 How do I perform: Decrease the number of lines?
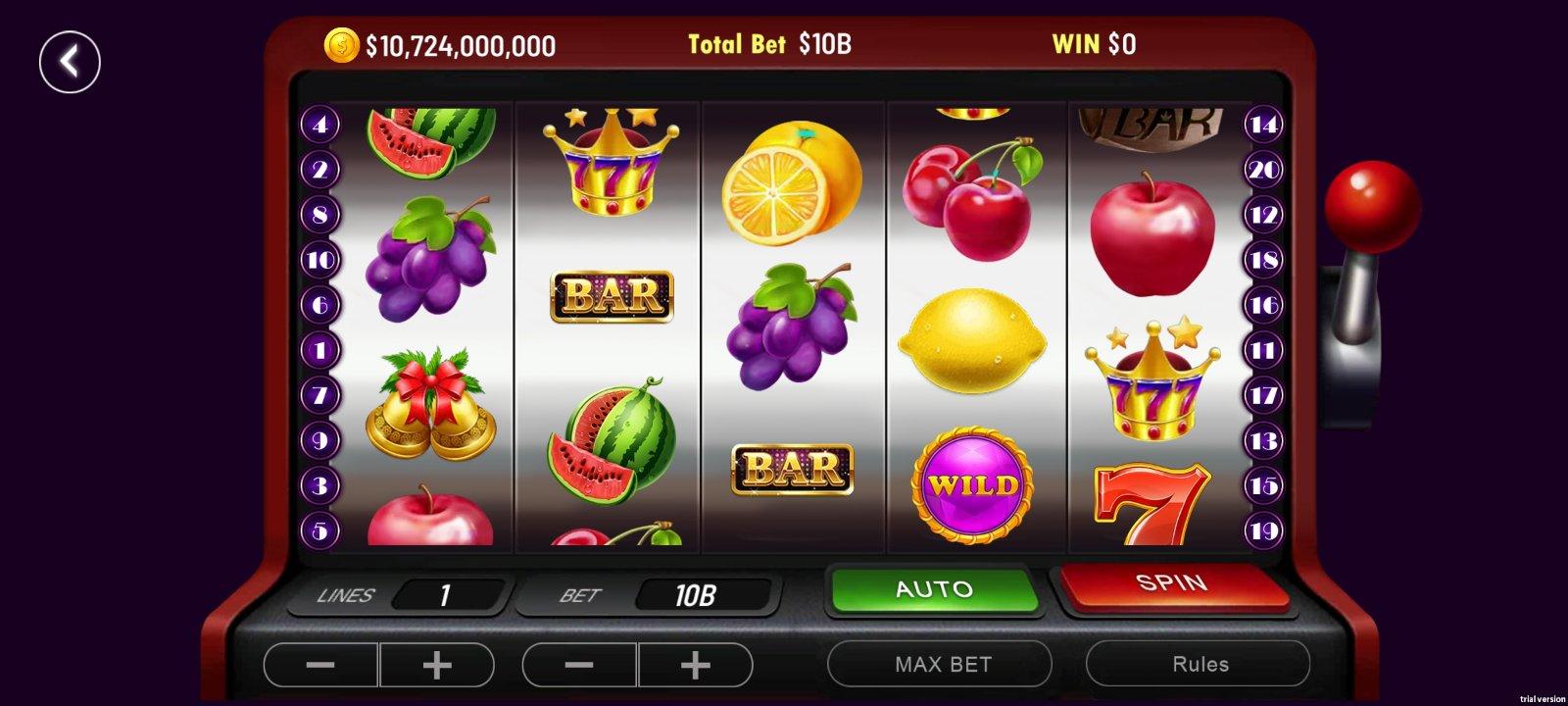pyautogui.click(x=320, y=665)
